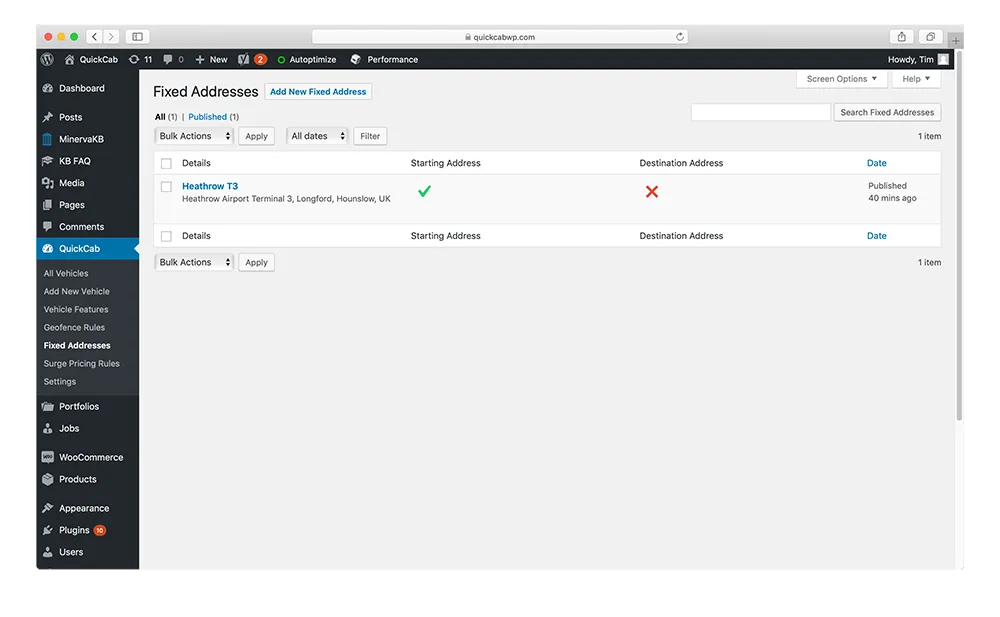The width and height of the screenshot is (1000, 617).
Task: Toggle the Safari sidebar button
Action: click(137, 37)
